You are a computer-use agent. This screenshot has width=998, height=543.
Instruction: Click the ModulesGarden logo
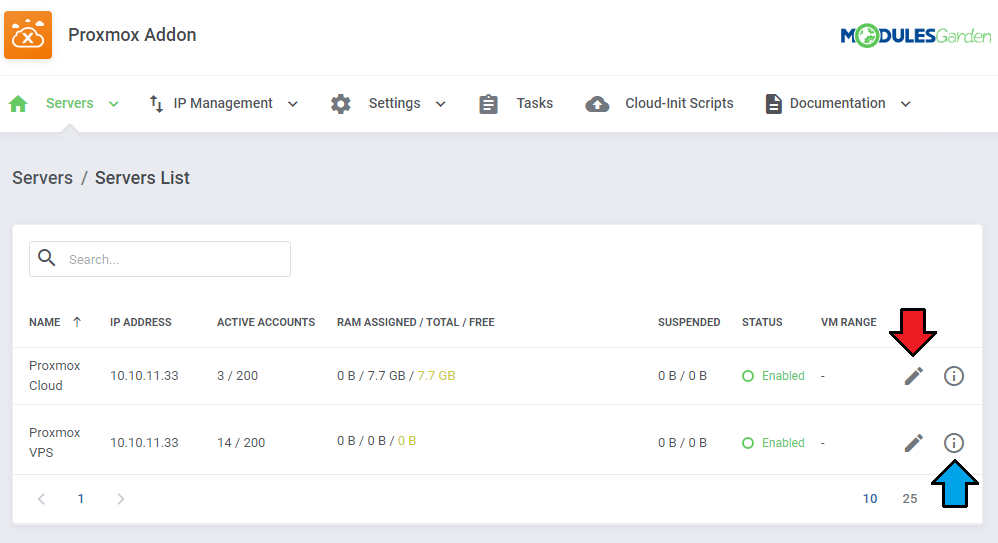[x=916, y=36]
